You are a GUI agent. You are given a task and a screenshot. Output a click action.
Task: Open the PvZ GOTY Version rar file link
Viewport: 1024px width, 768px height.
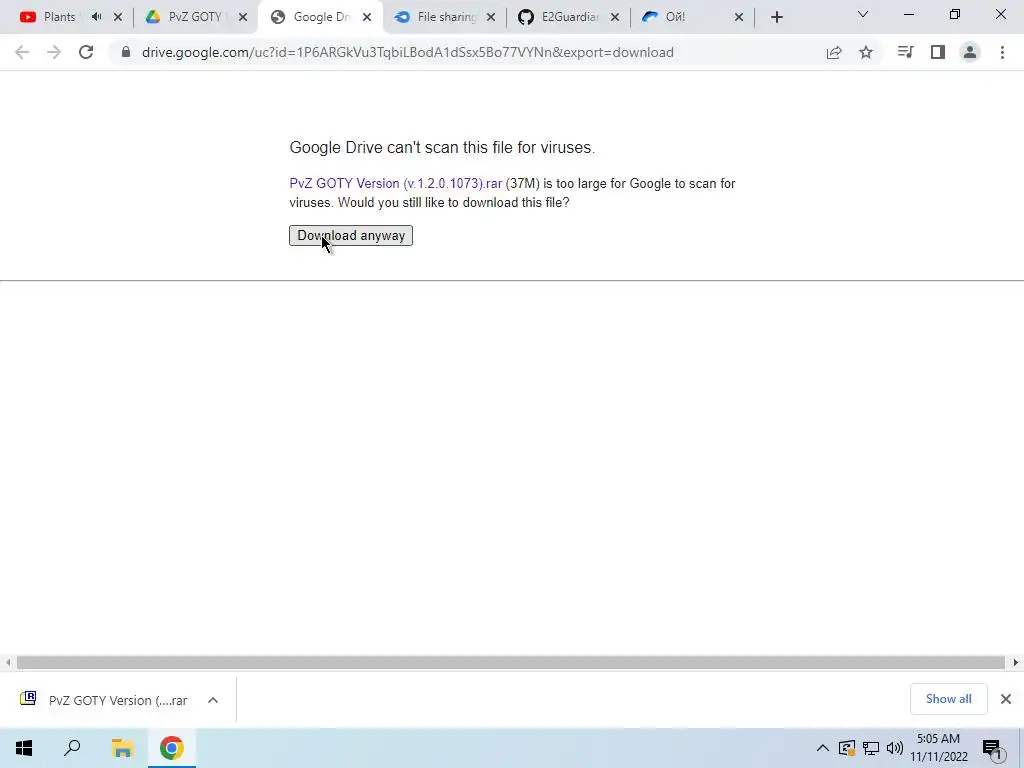[396, 184]
